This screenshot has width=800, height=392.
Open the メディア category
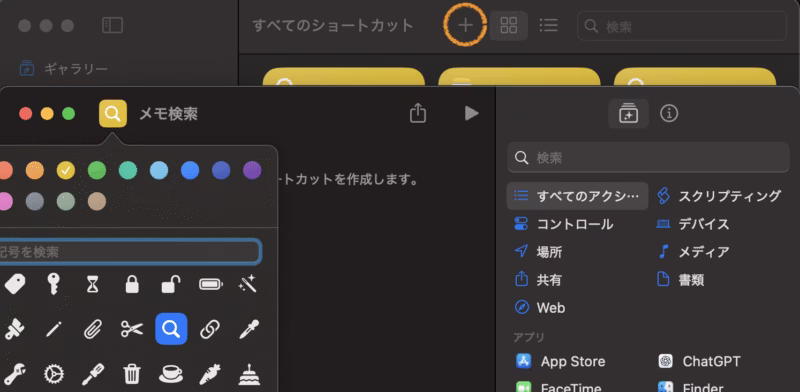tap(693, 252)
